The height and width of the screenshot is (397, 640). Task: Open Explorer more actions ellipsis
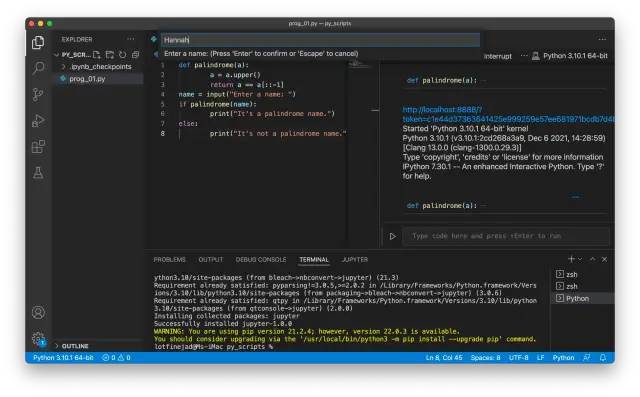131,39
